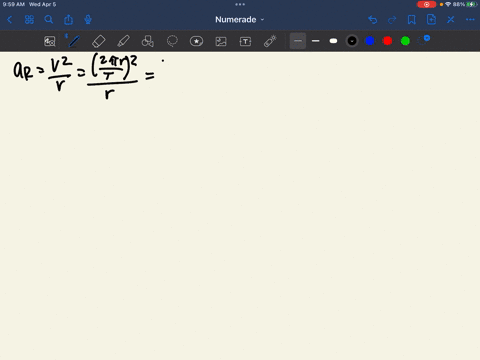Select the Highlighter tool
Image resolution: width=480 pixels, height=360 pixels.
coord(123,41)
